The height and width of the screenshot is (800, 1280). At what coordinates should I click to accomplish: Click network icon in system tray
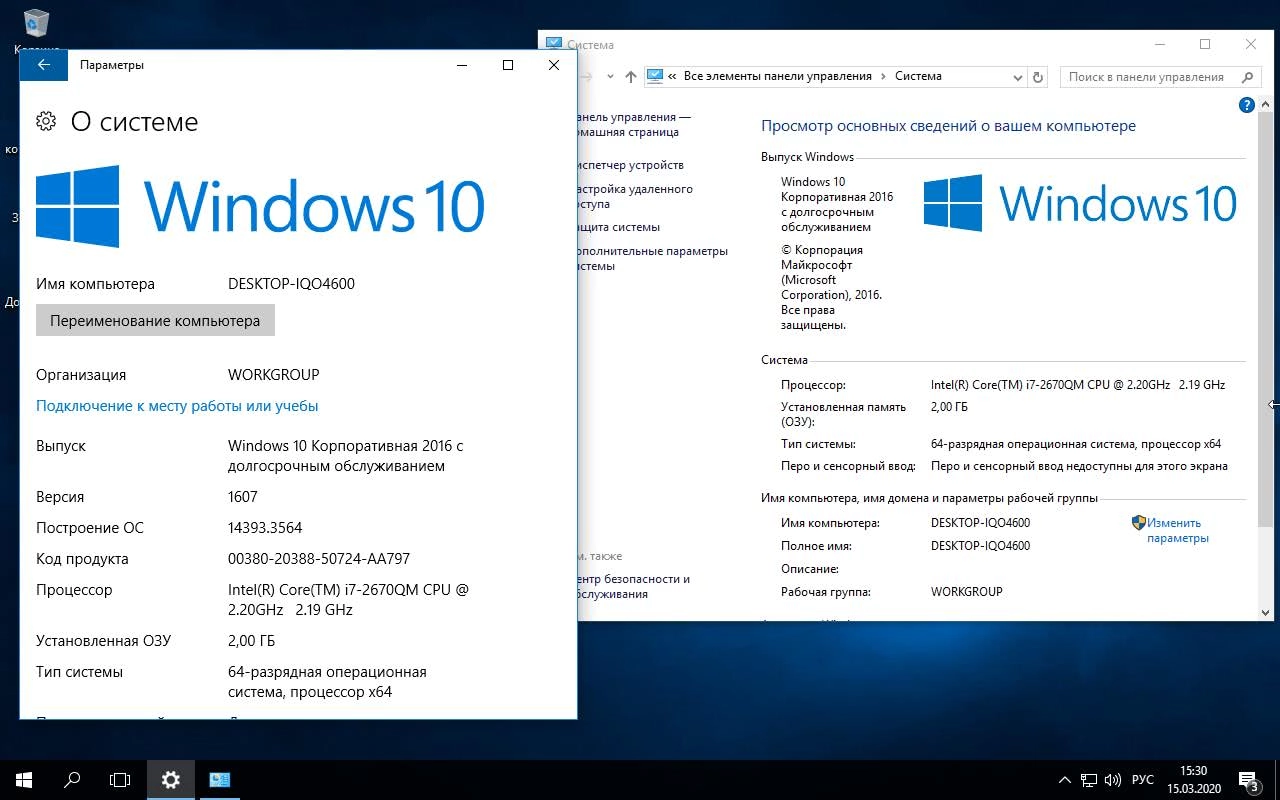pos(1089,780)
